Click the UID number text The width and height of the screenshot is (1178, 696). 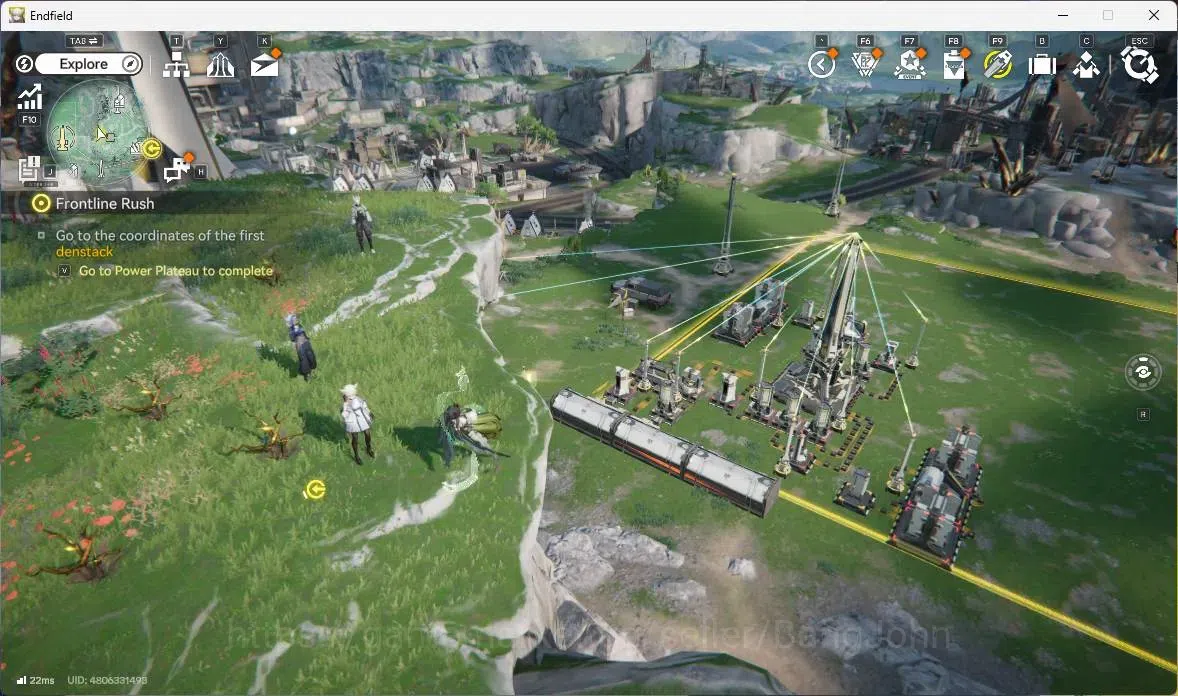point(107,680)
